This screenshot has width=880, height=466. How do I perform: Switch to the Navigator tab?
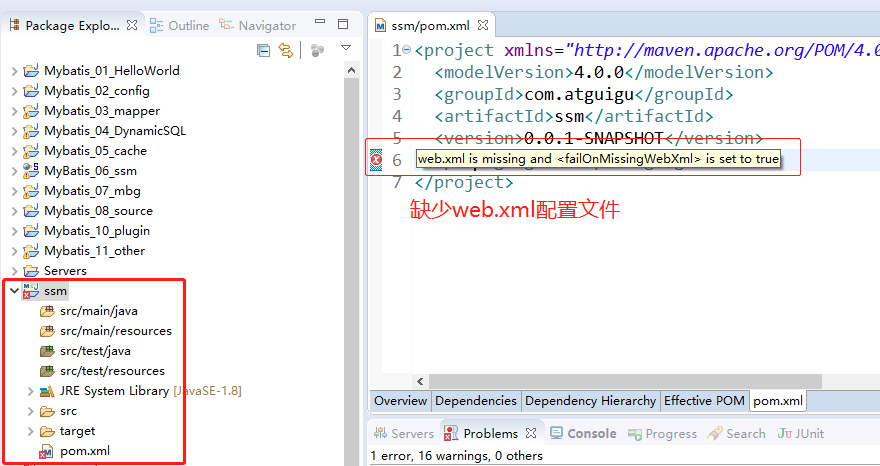pos(258,25)
